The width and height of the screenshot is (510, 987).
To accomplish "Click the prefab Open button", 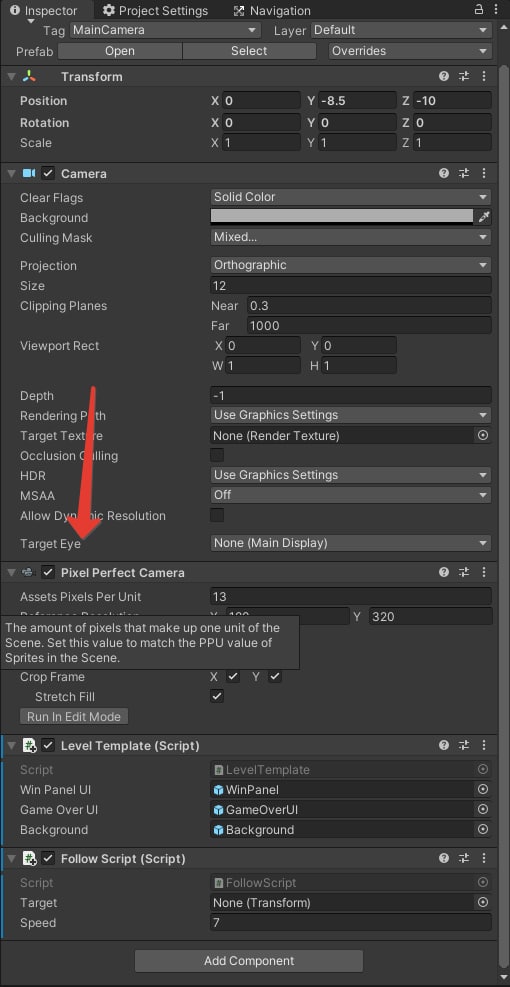I will 120,51.
